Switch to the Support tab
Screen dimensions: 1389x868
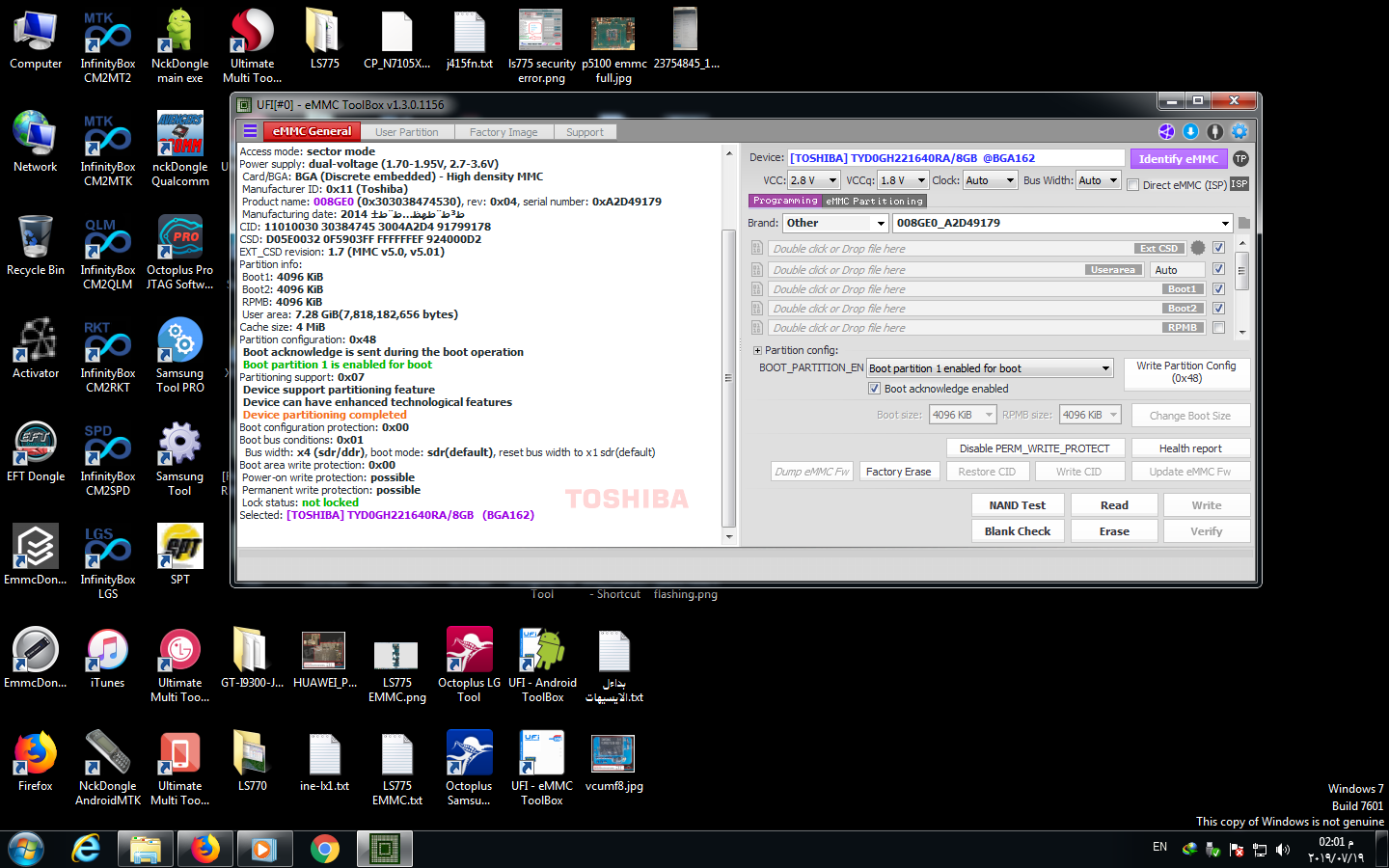pyautogui.click(x=585, y=132)
